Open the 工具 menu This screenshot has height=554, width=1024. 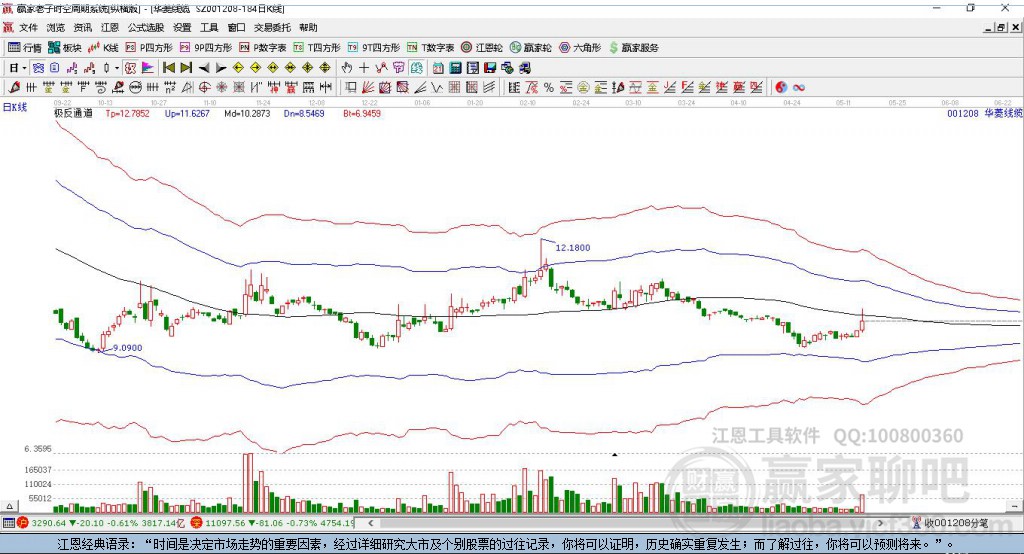coord(209,27)
